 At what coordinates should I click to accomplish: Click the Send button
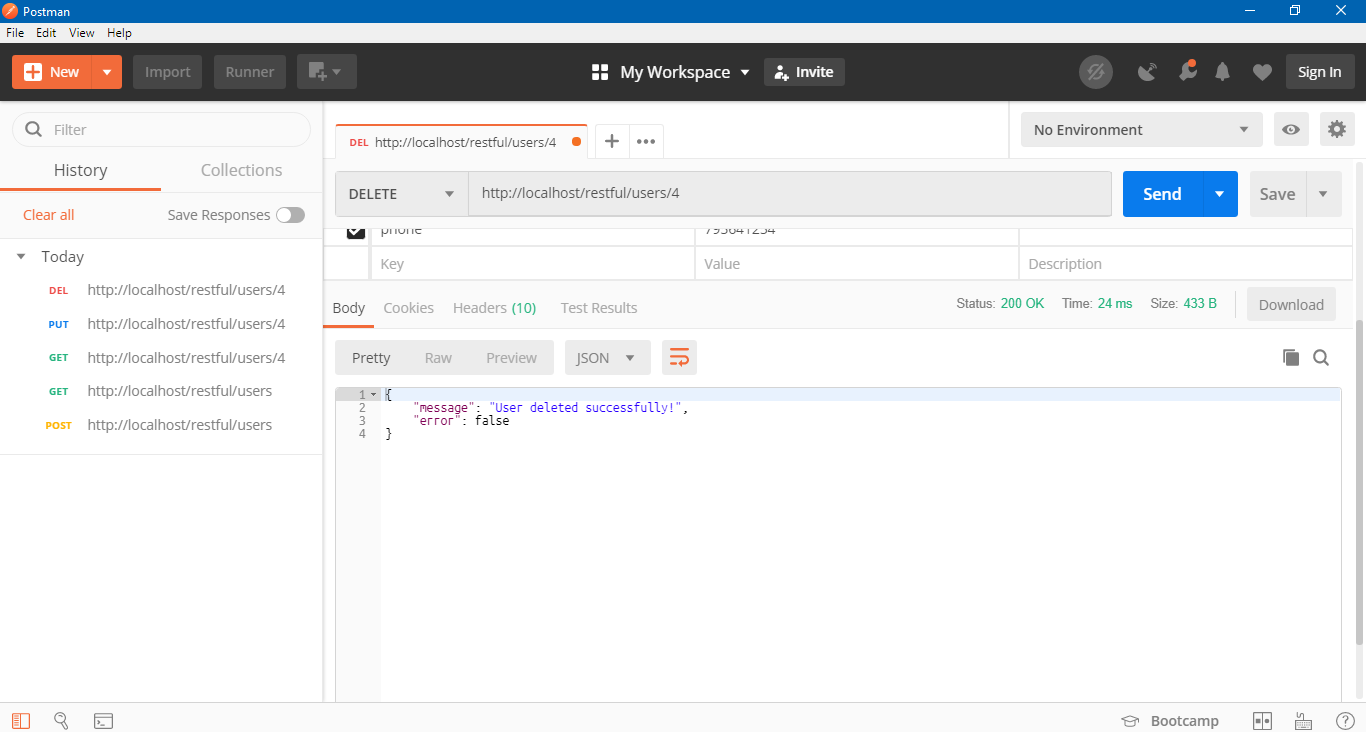pyautogui.click(x=1160, y=193)
